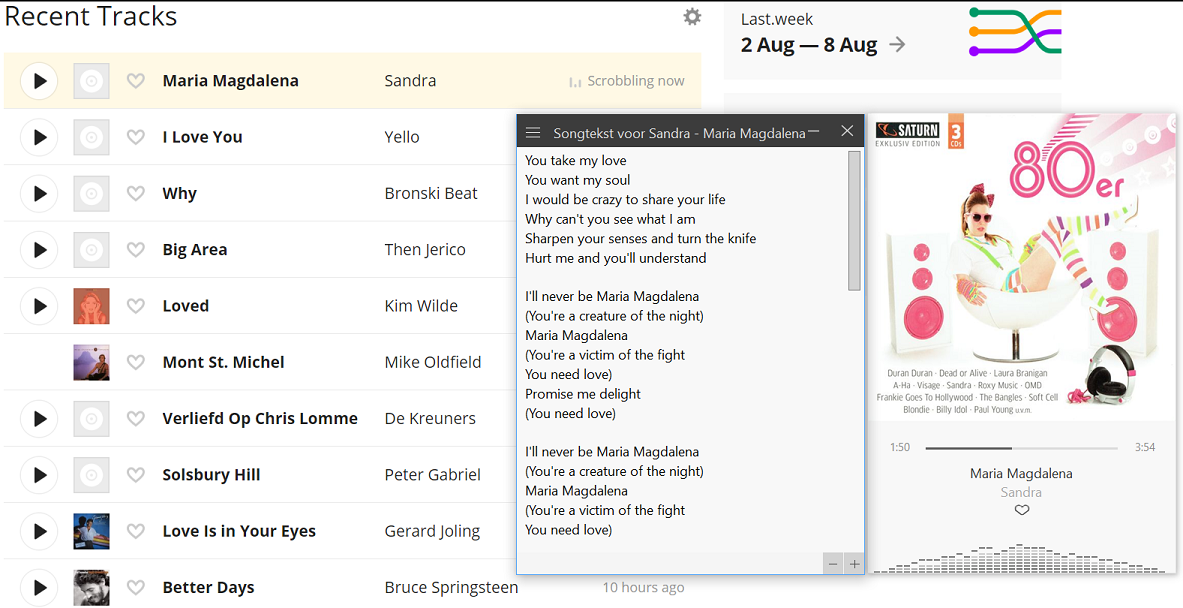The image size is (1183, 608).
Task: Love the Mont St. Michel track
Action: click(x=136, y=362)
